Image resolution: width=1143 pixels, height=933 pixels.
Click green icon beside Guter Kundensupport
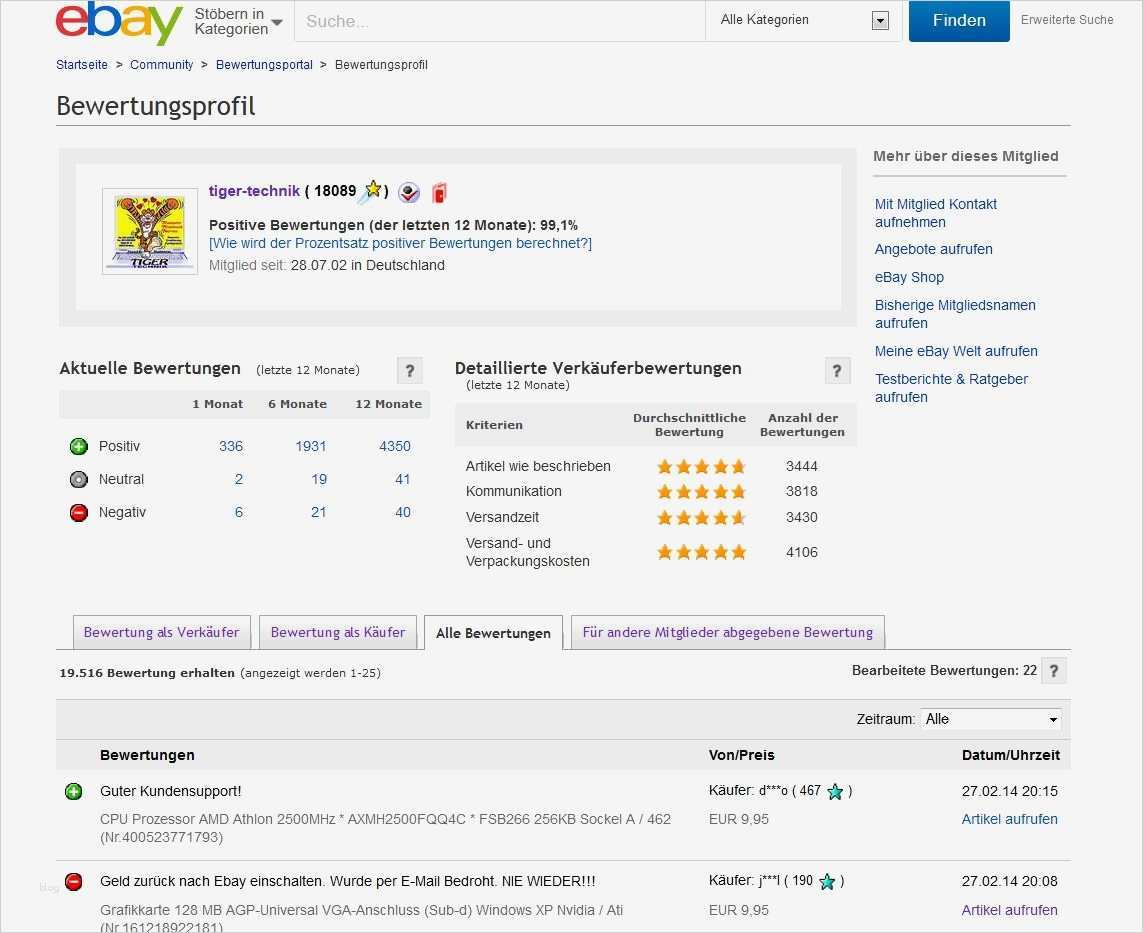(x=74, y=792)
